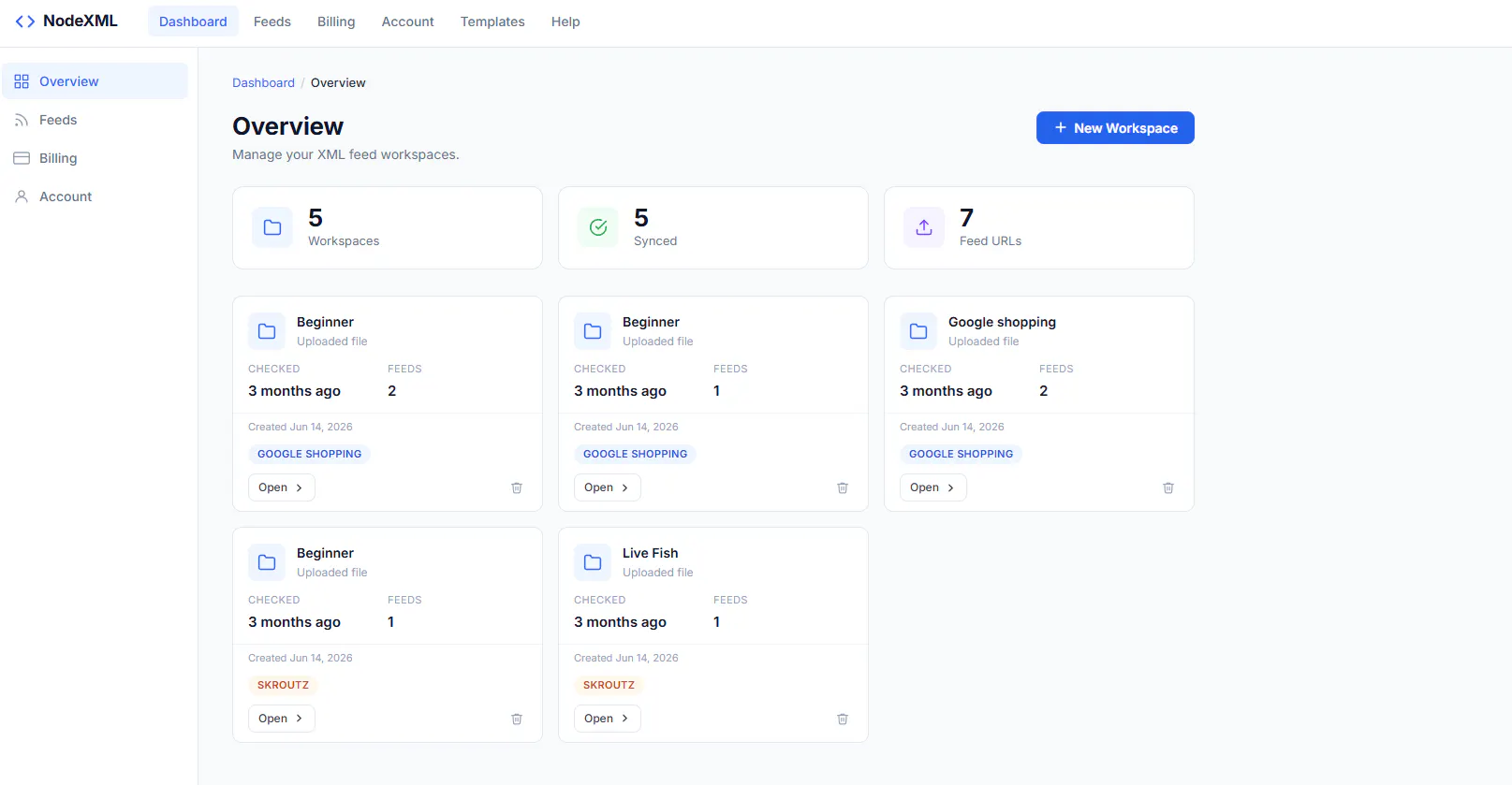Switch to the Feeds top navigation tab
Image resolution: width=1512 pixels, height=785 pixels.
[272, 22]
